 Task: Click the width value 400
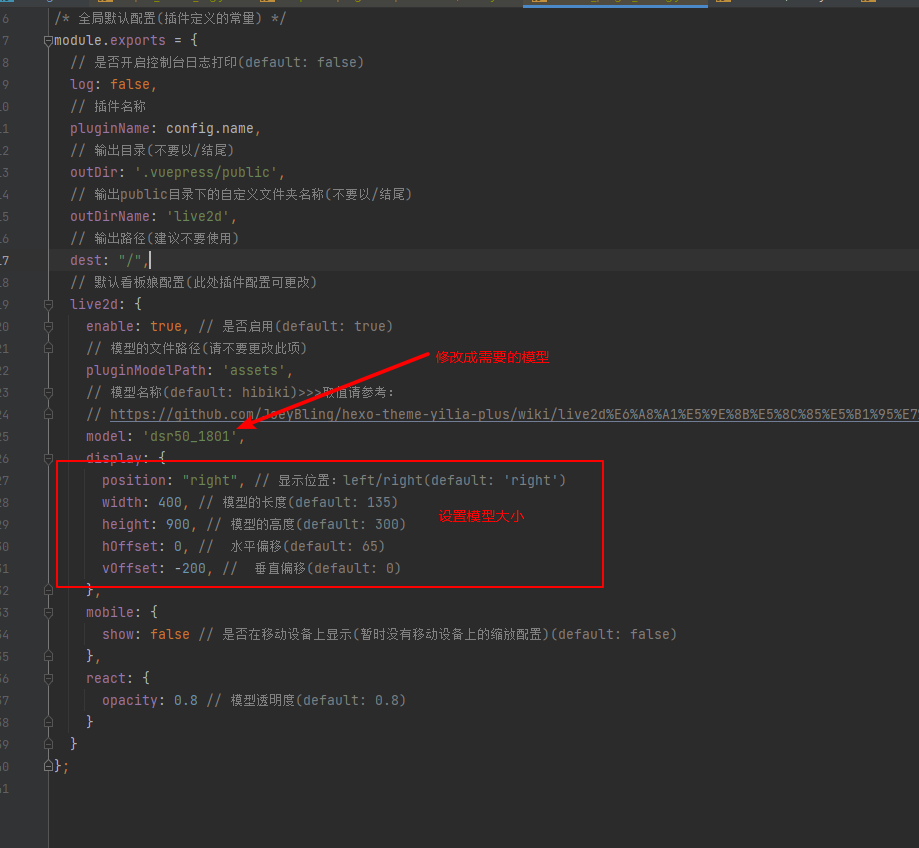tap(170, 502)
